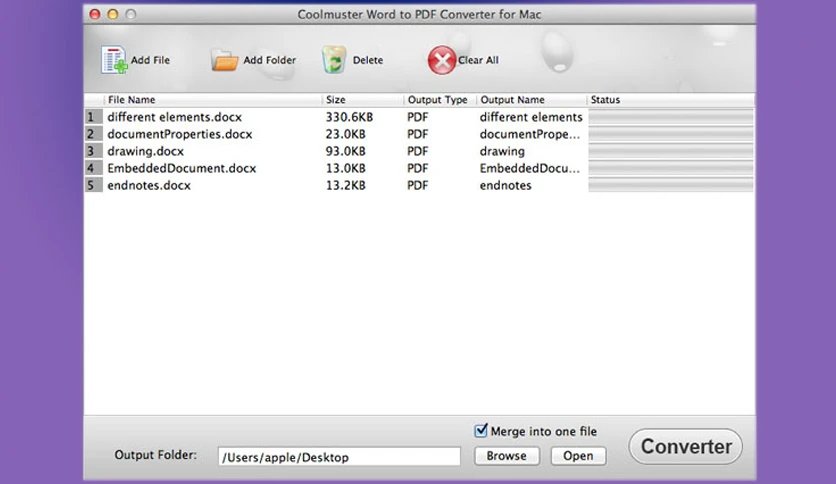The image size is (836, 484).
Task: Select the different elements.docx file row
Action: (419, 117)
